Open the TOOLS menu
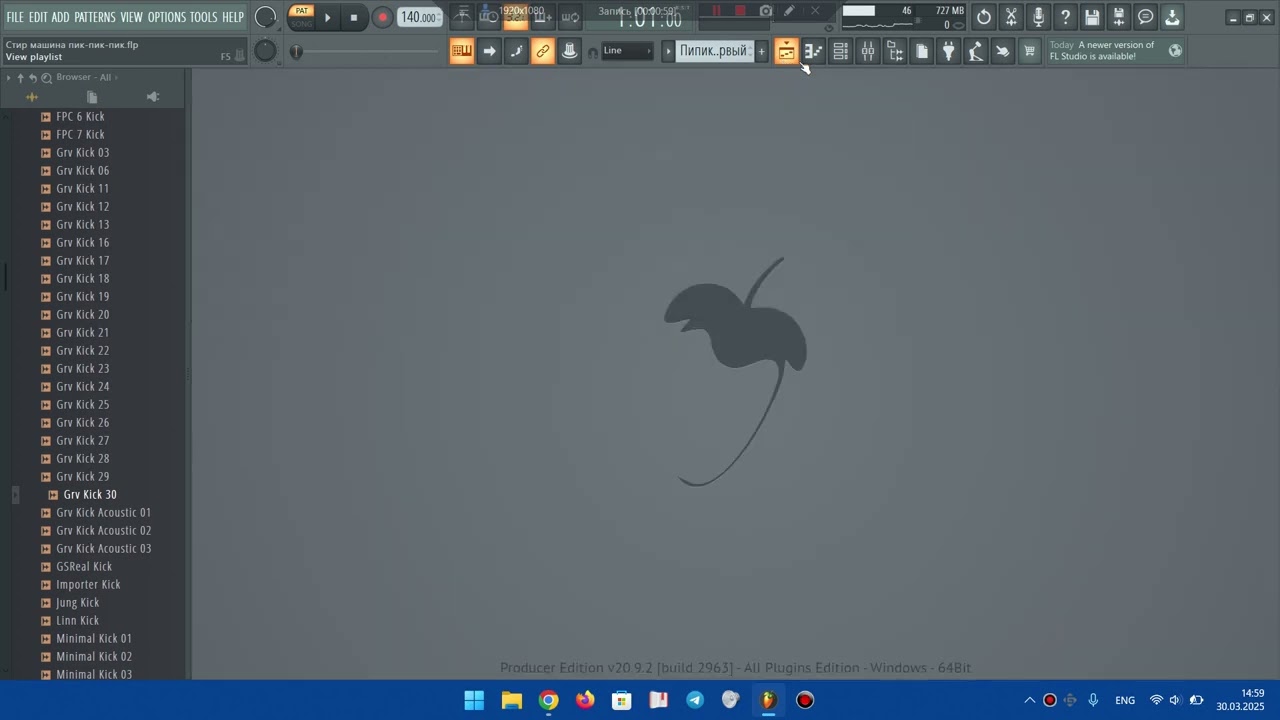The width and height of the screenshot is (1280, 720). pyautogui.click(x=204, y=17)
